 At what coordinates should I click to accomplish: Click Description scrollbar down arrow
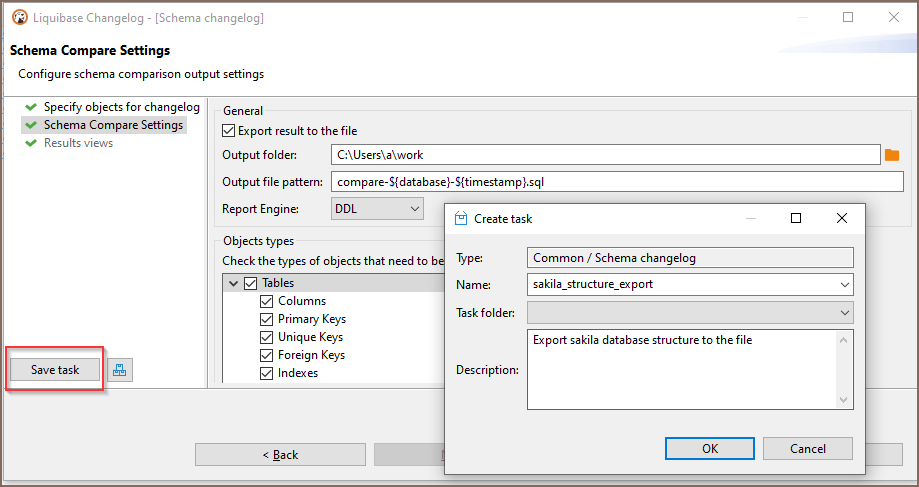click(x=843, y=400)
